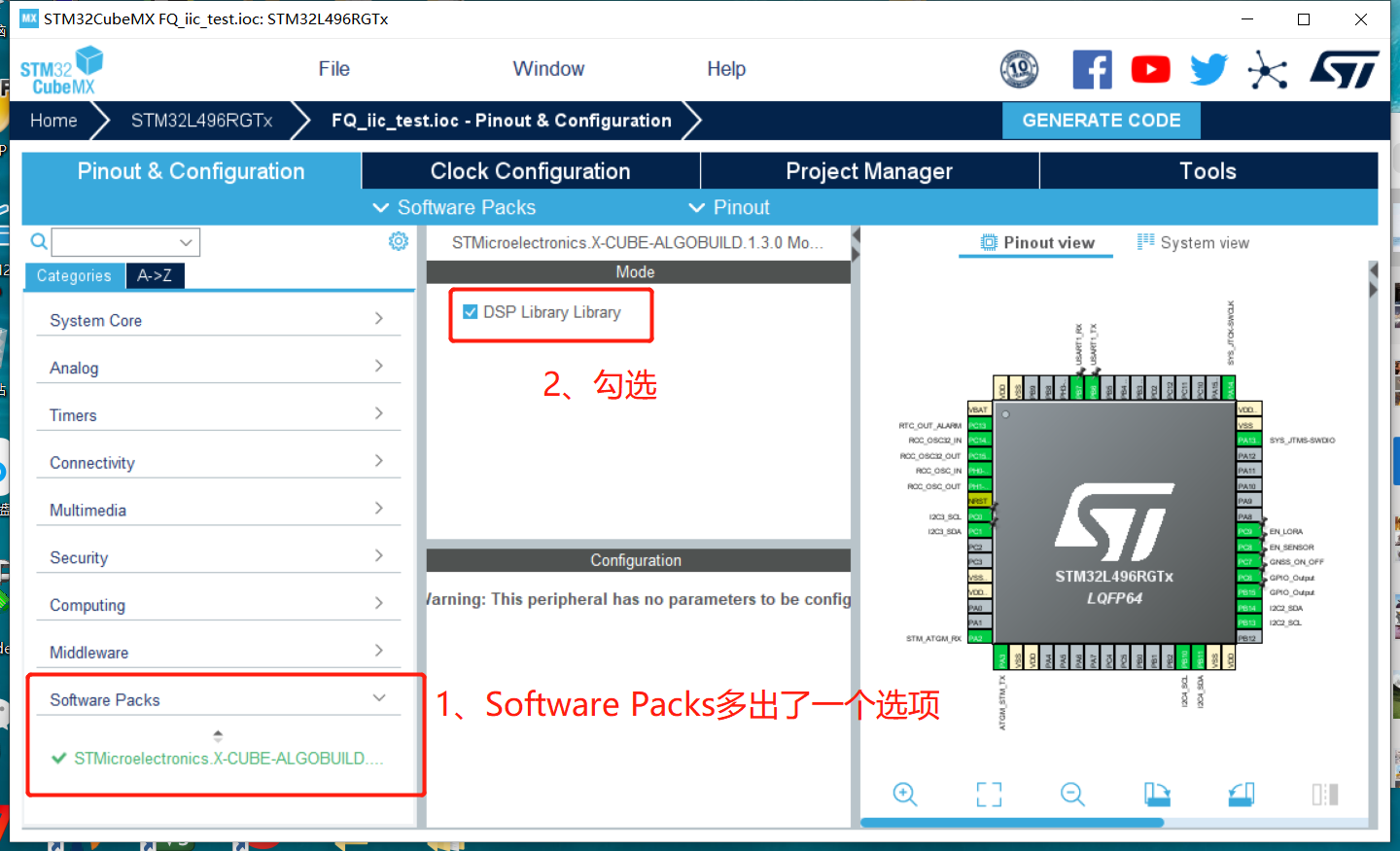This screenshot has height=851, width=1400.
Task: Expand the Security category
Action: click(x=218, y=557)
